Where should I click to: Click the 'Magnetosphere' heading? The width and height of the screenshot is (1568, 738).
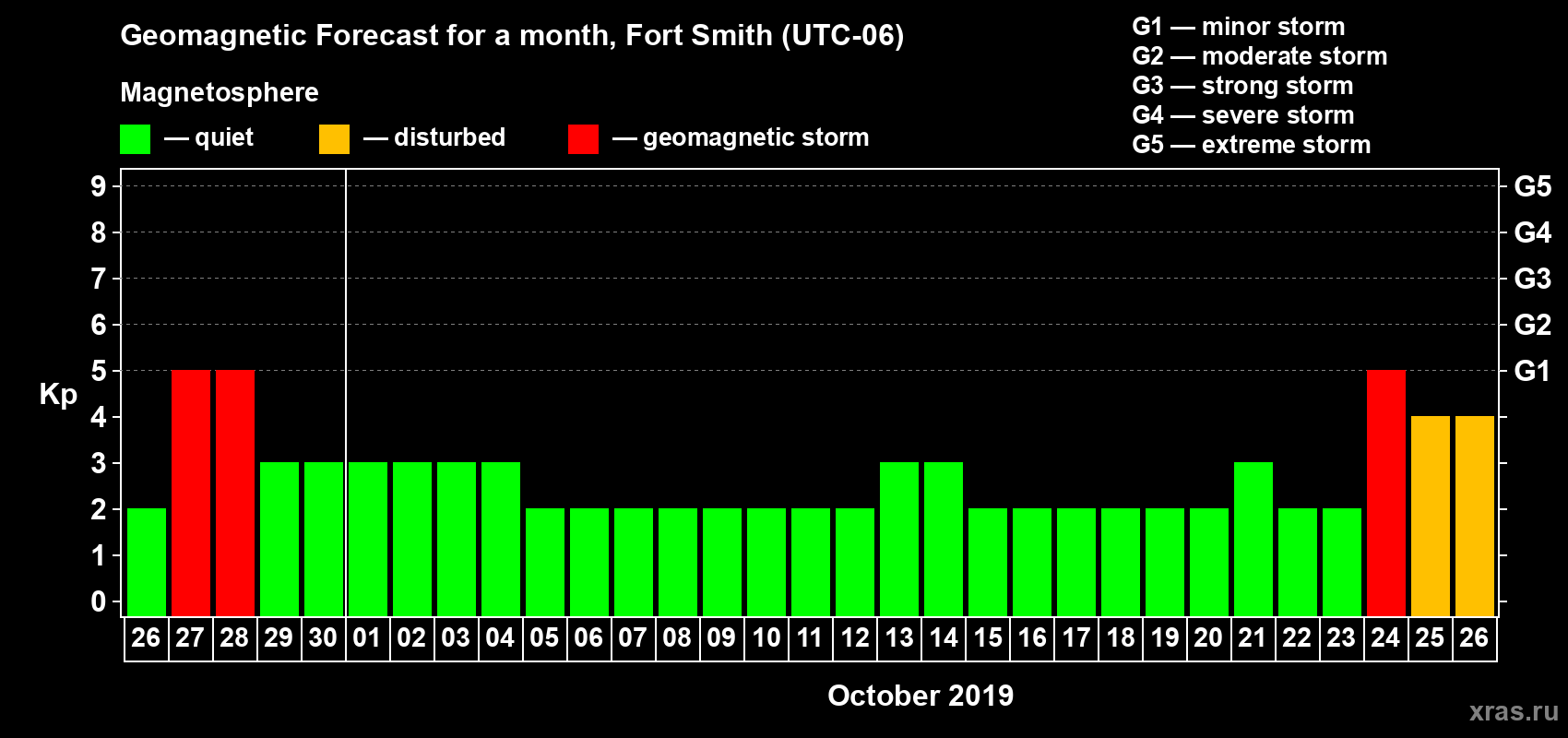(220, 92)
